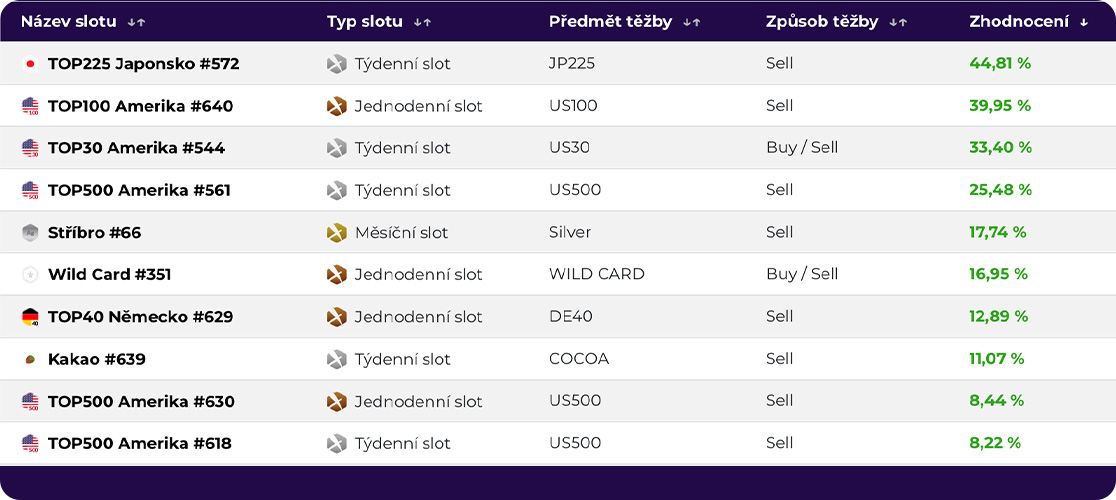Click the cocoa bean icon beside Kakao #639
1116x500 pixels.
coord(30,359)
